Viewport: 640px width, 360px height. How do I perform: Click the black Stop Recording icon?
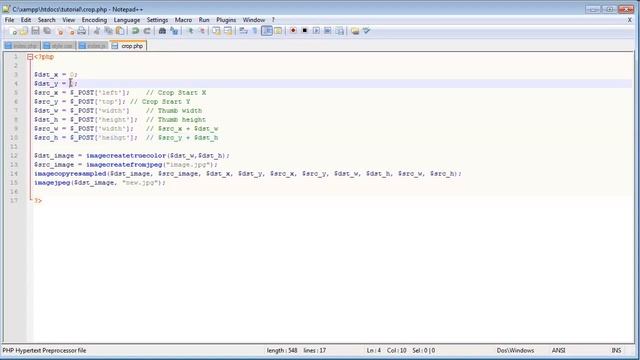304,31
